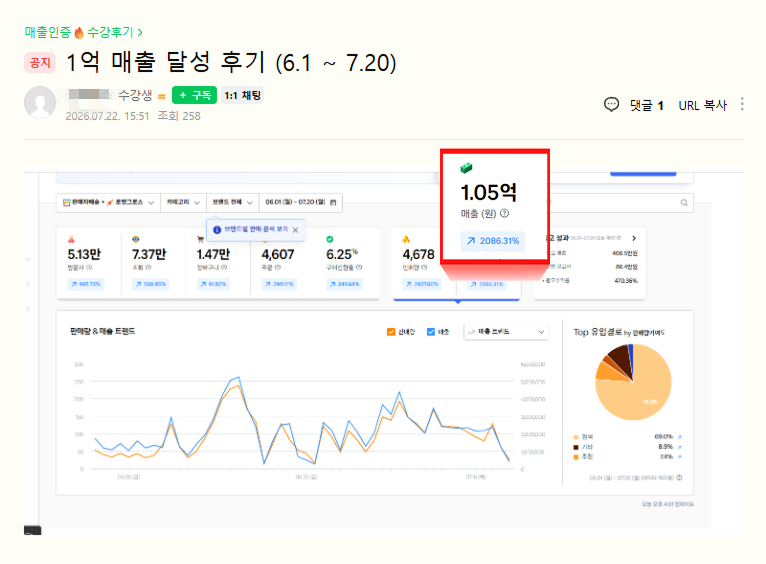Click the help icon beside 구매전환율
766x564 pixels.
359,268
